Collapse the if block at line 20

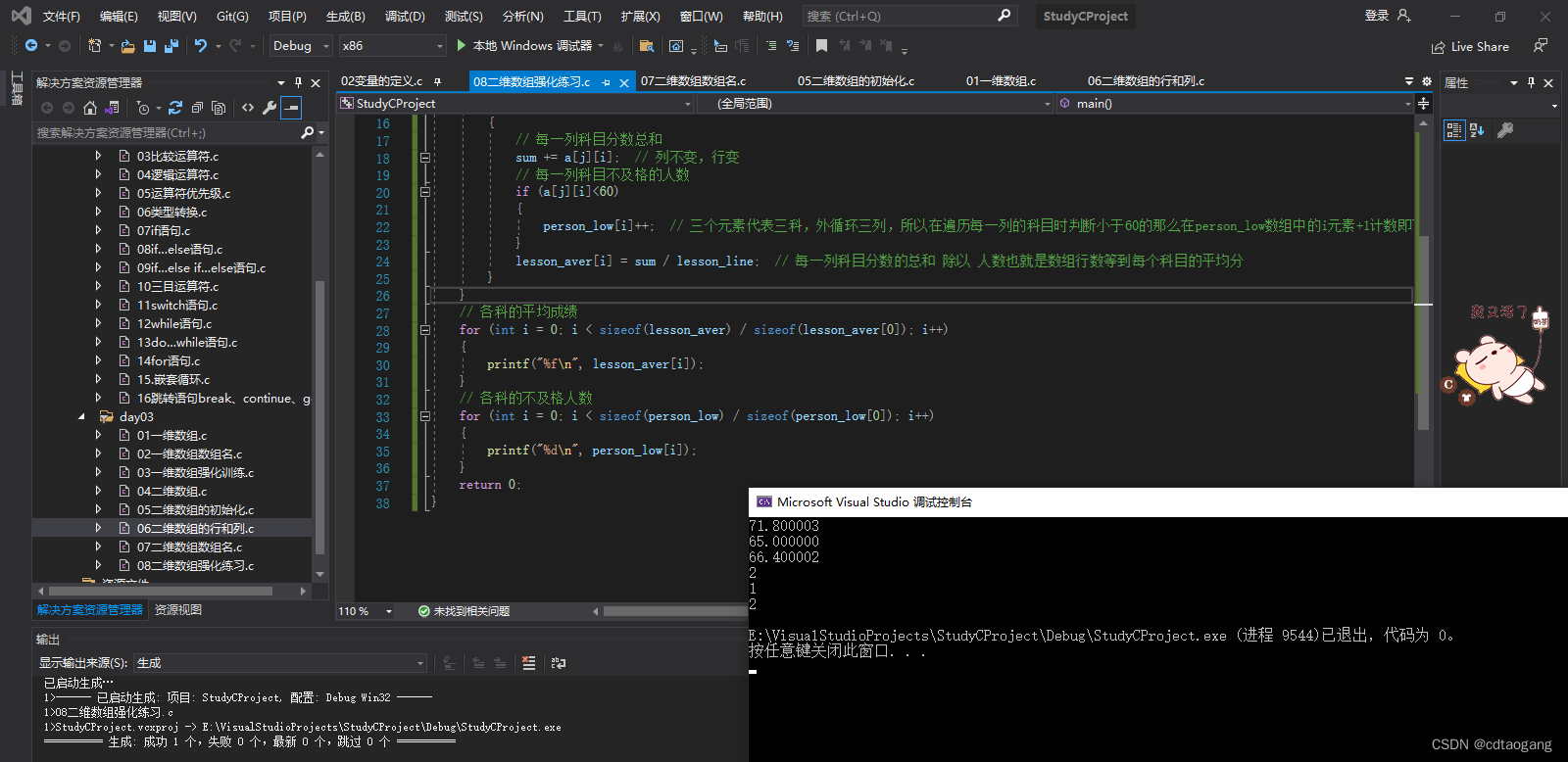point(425,192)
